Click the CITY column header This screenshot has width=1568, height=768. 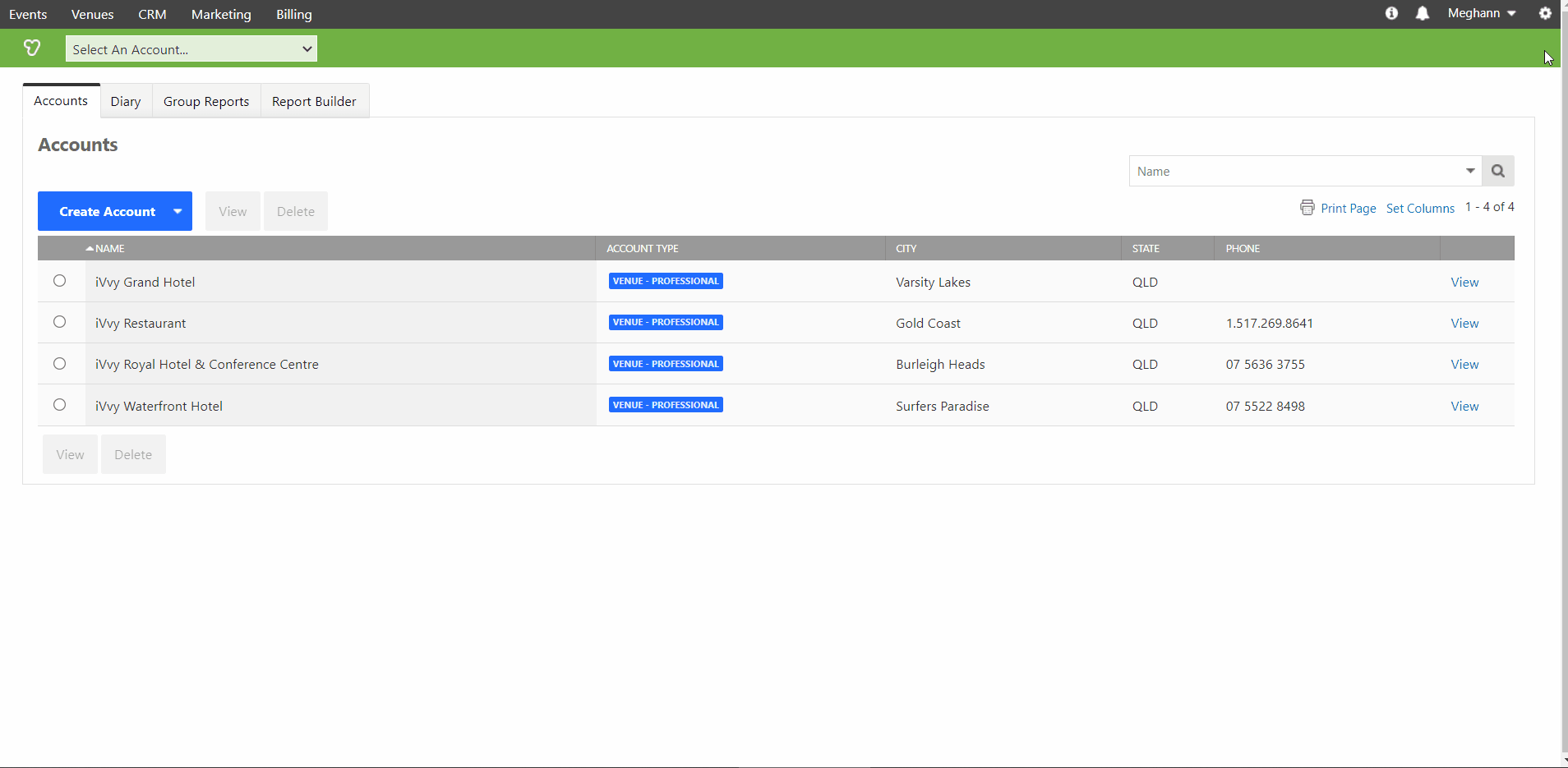tap(906, 248)
